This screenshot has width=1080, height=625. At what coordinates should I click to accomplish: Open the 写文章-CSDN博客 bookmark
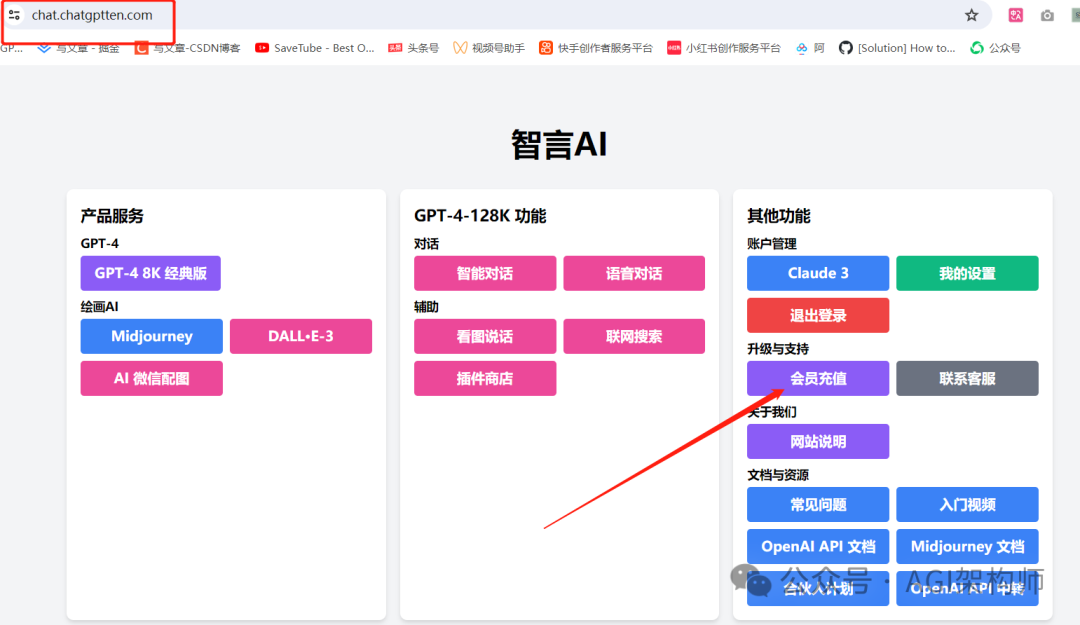(187, 48)
